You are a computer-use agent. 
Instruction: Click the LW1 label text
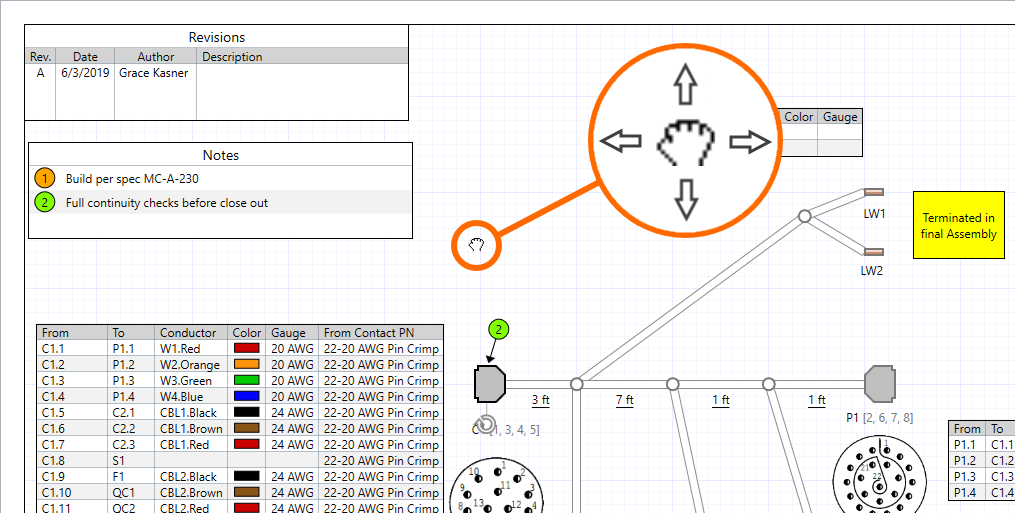(874, 213)
